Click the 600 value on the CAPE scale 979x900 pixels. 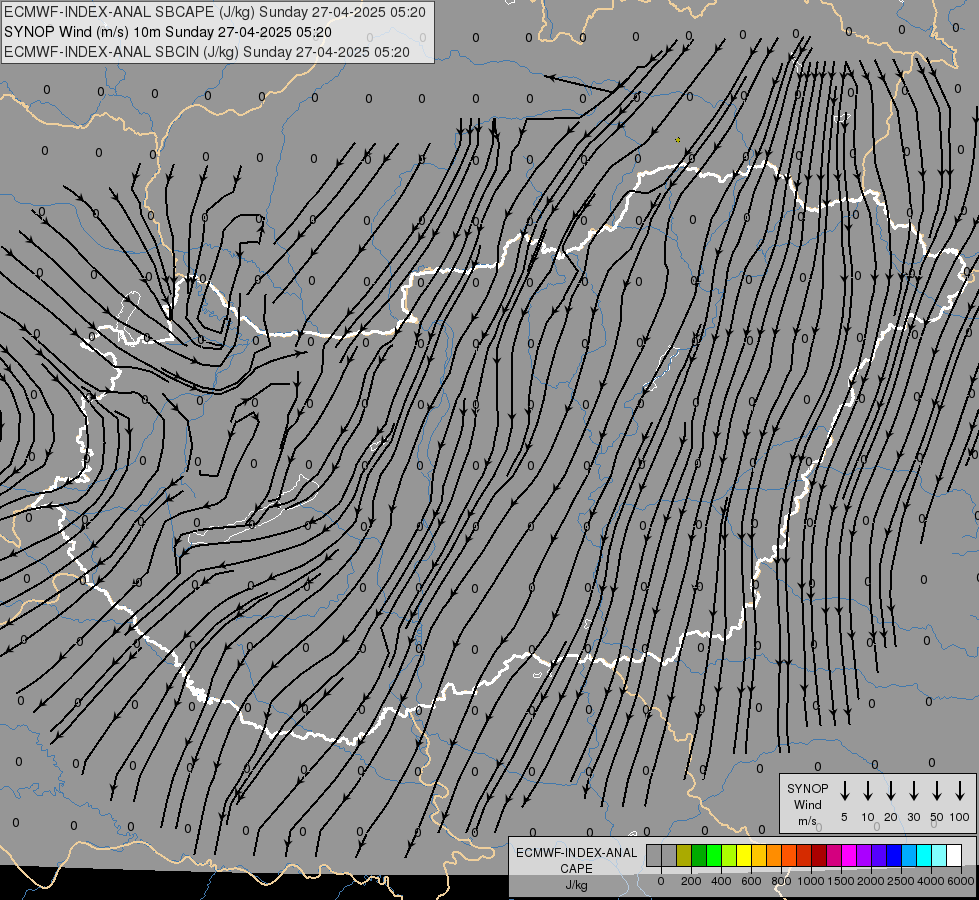click(751, 881)
